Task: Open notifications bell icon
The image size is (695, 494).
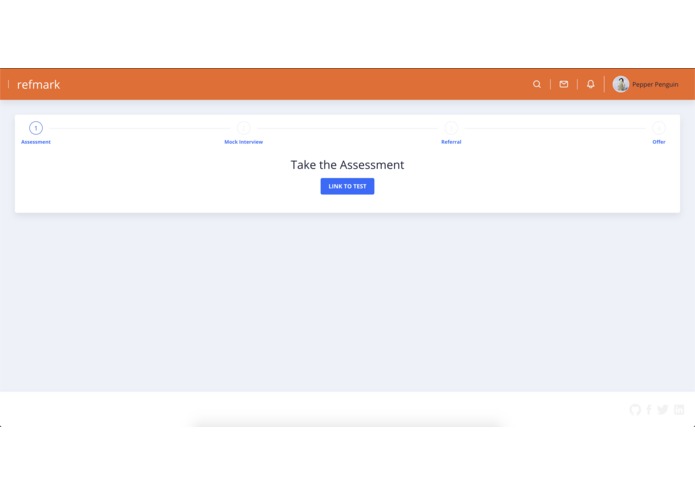Action: [590, 84]
